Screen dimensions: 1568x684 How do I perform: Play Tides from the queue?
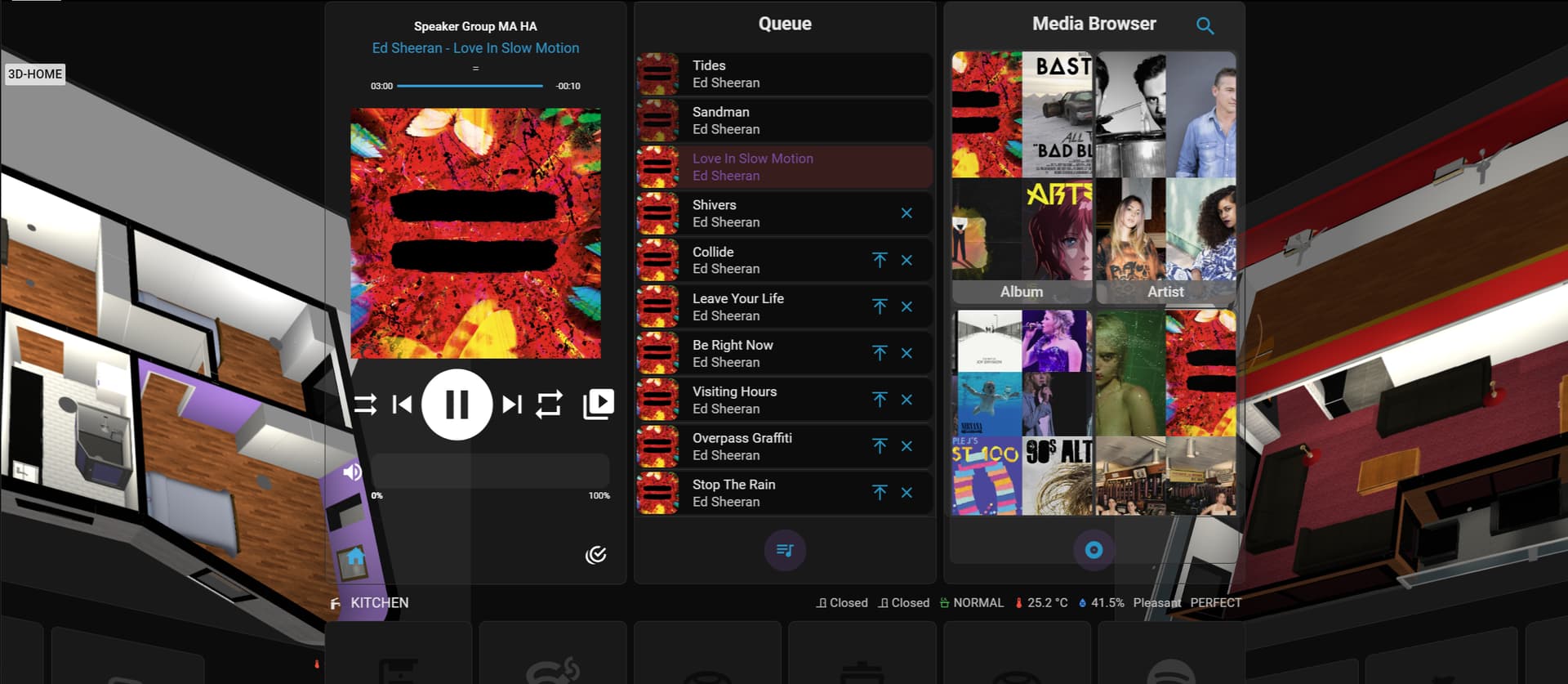pos(784,74)
